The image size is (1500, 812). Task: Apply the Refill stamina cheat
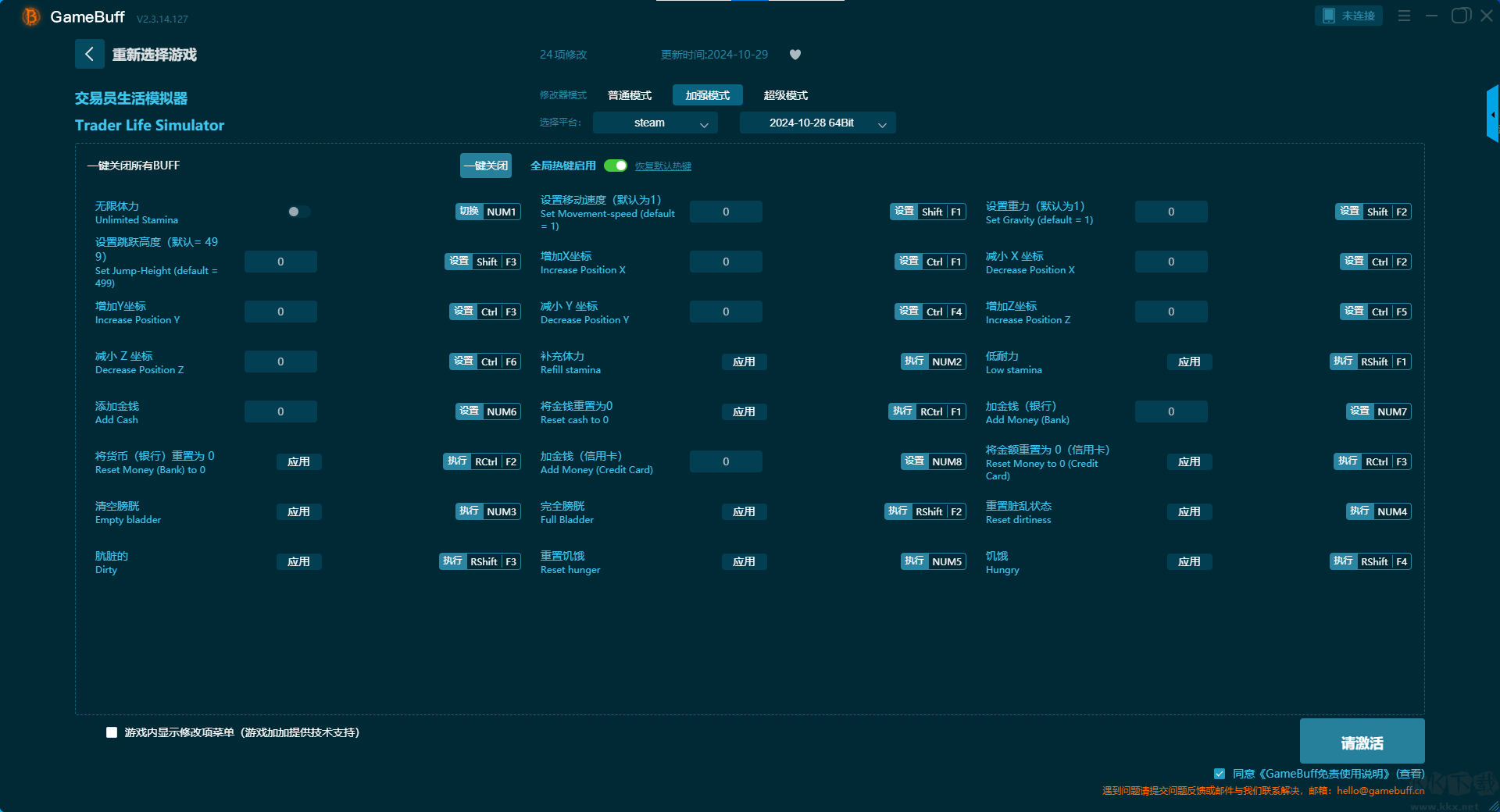click(x=744, y=361)
